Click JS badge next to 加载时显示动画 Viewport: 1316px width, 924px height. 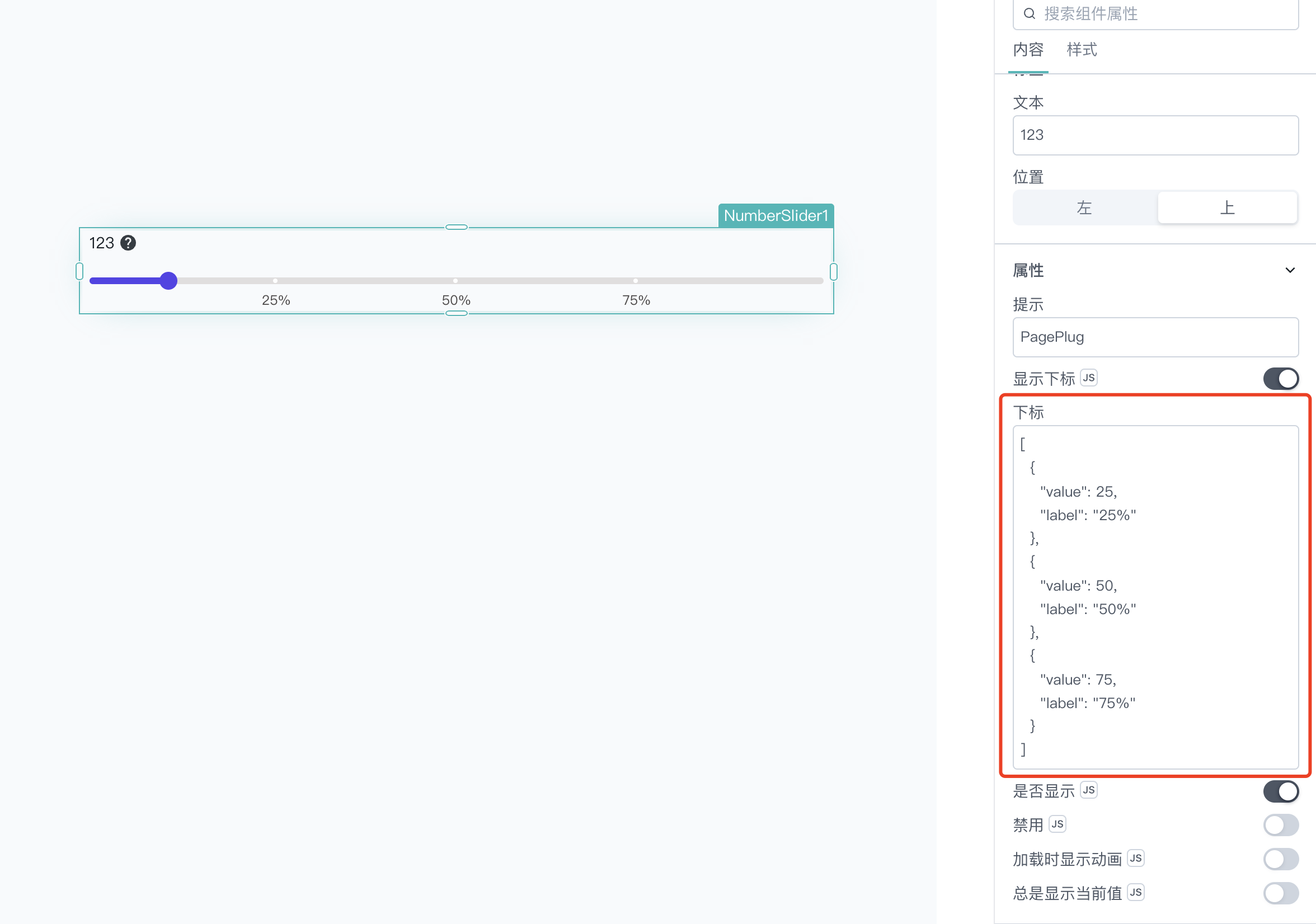1135,858
